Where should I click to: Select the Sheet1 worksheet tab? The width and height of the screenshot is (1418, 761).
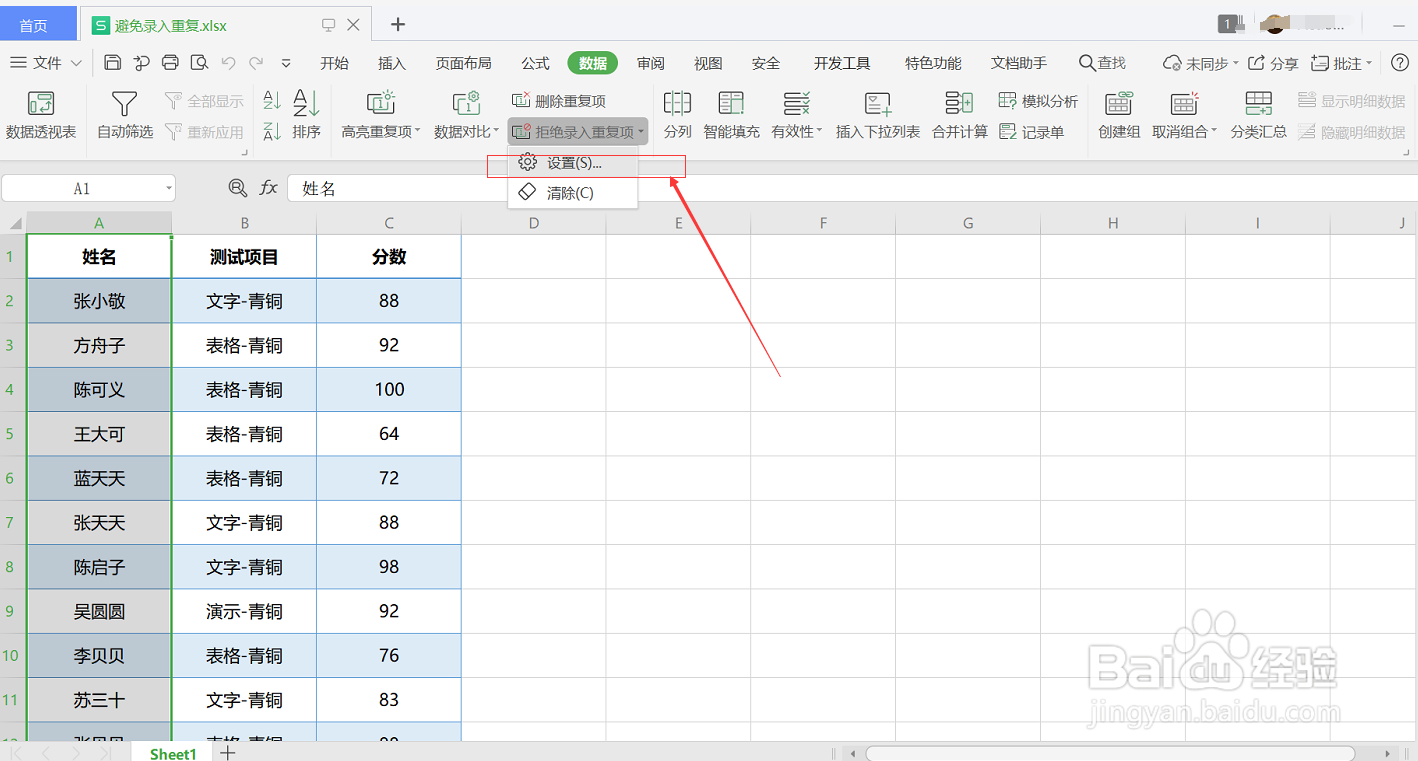pyautogui.click(x=173, y=753)
